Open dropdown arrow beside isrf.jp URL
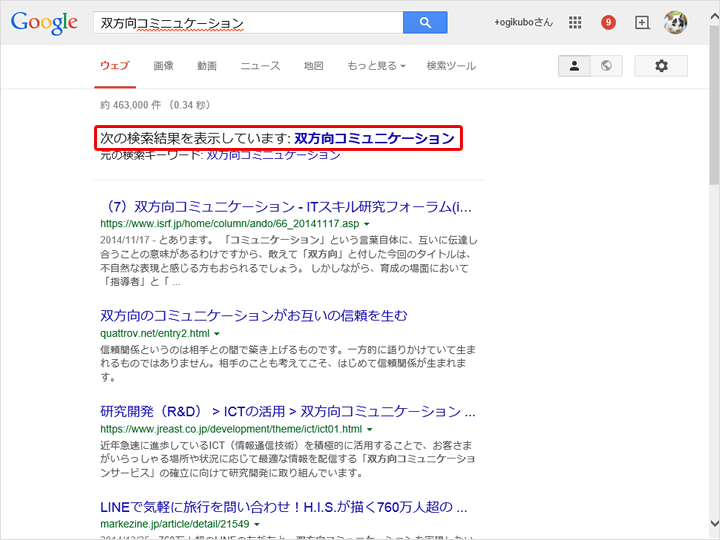 [x=366, y=224]
